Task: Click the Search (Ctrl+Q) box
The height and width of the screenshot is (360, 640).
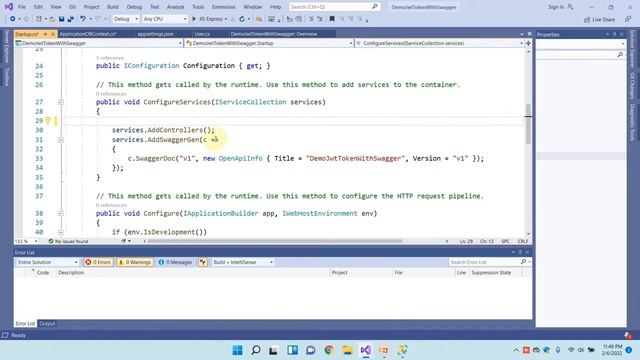Action: point(334,7)
